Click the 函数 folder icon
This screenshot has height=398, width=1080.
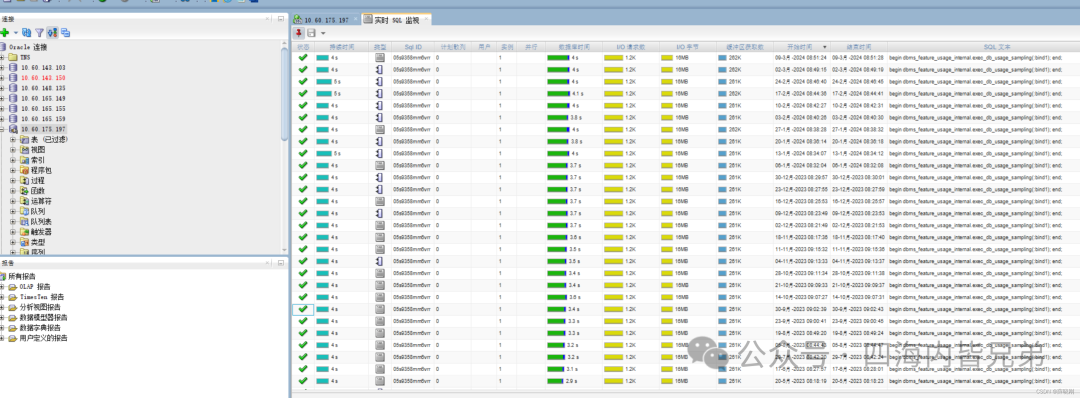pos(24,191)
